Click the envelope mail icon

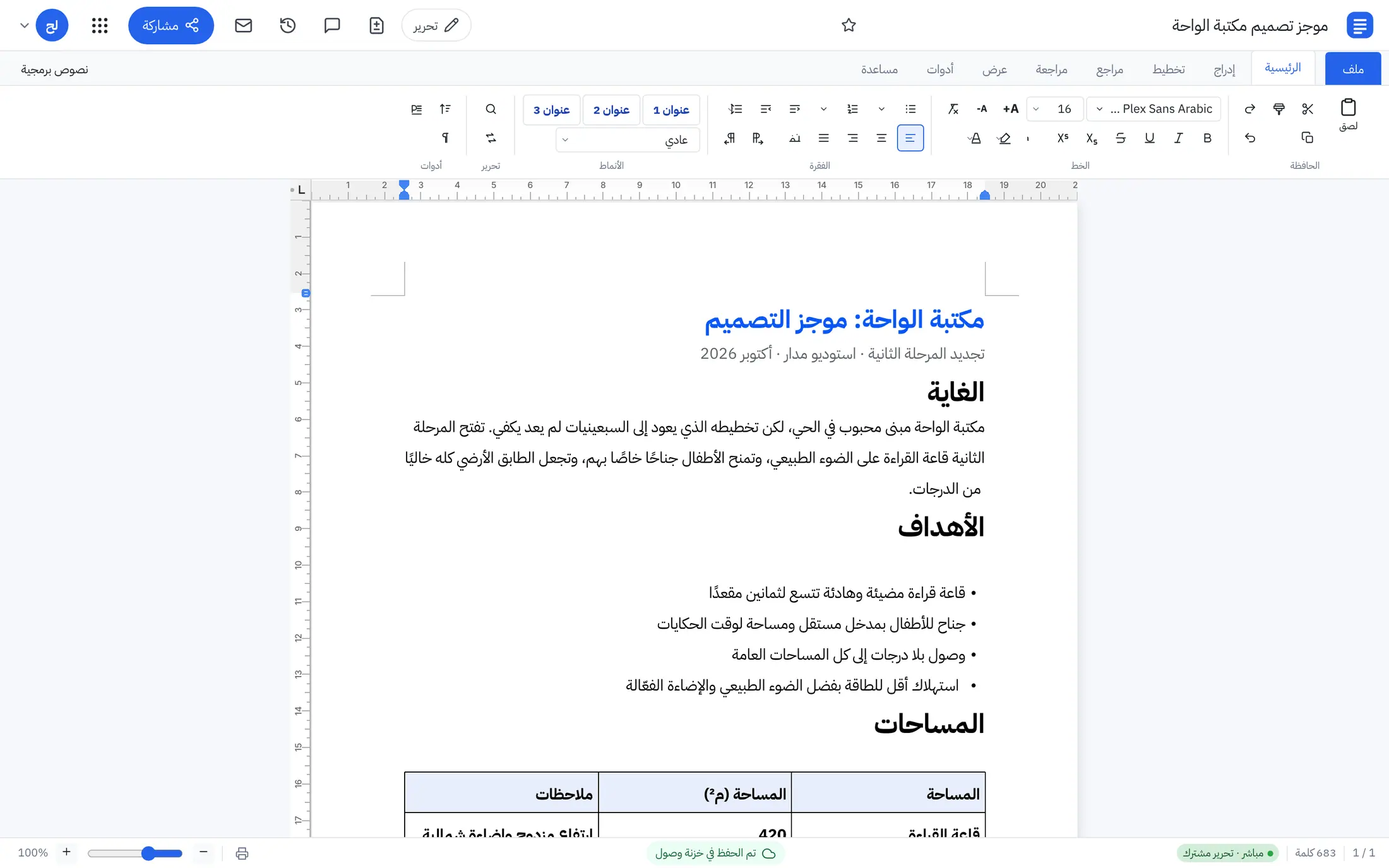(x=244, y=25)
